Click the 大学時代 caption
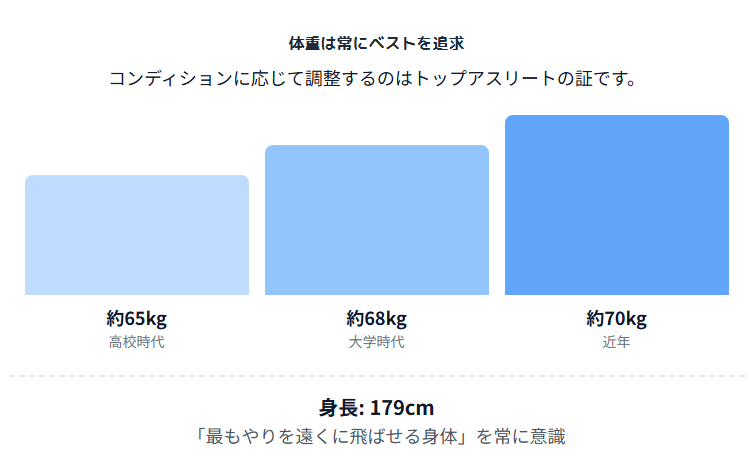 click(377, 342)
